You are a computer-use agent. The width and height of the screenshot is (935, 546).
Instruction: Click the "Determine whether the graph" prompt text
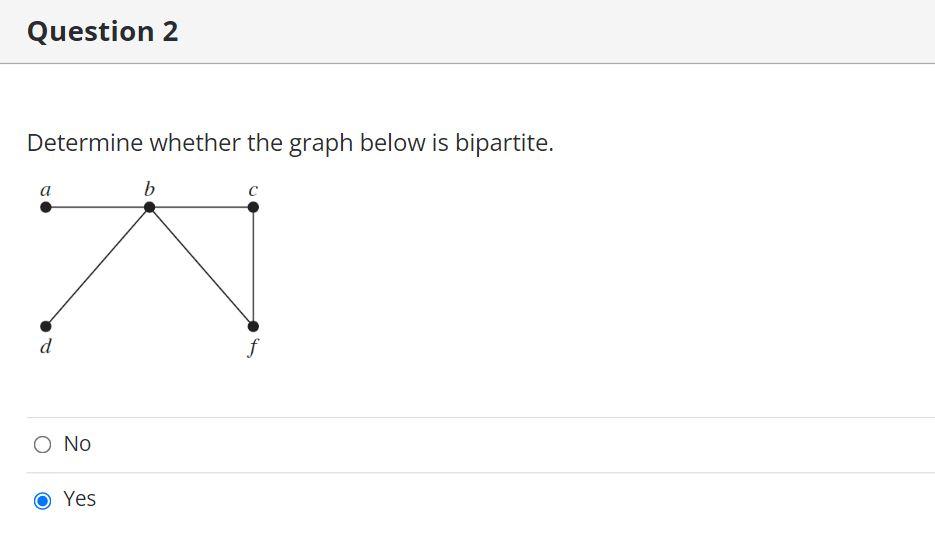[190, 144]
